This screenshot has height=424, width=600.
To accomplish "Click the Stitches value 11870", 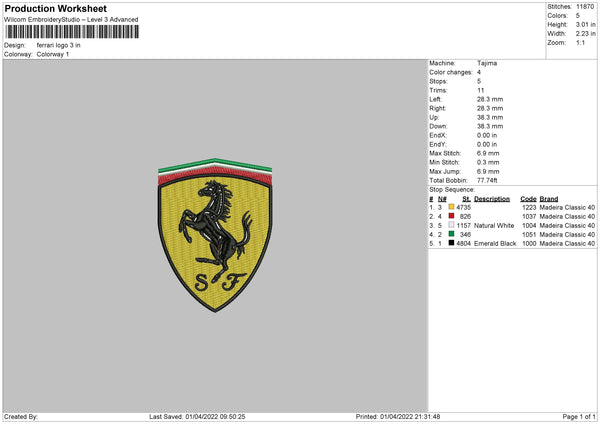I will pyautogui.click(x=585, y=7).
